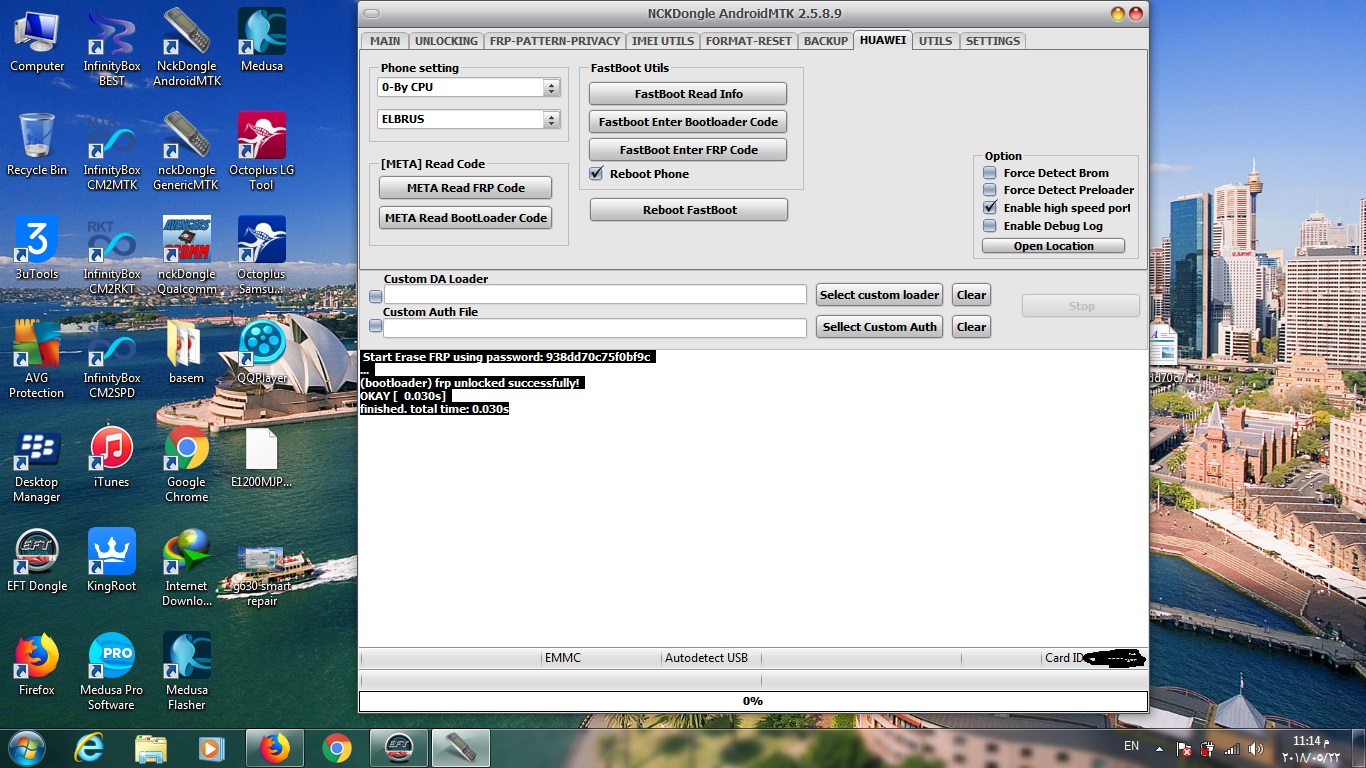
Task: Launch Internet Download Manager icon
Action: pos(186,567)
